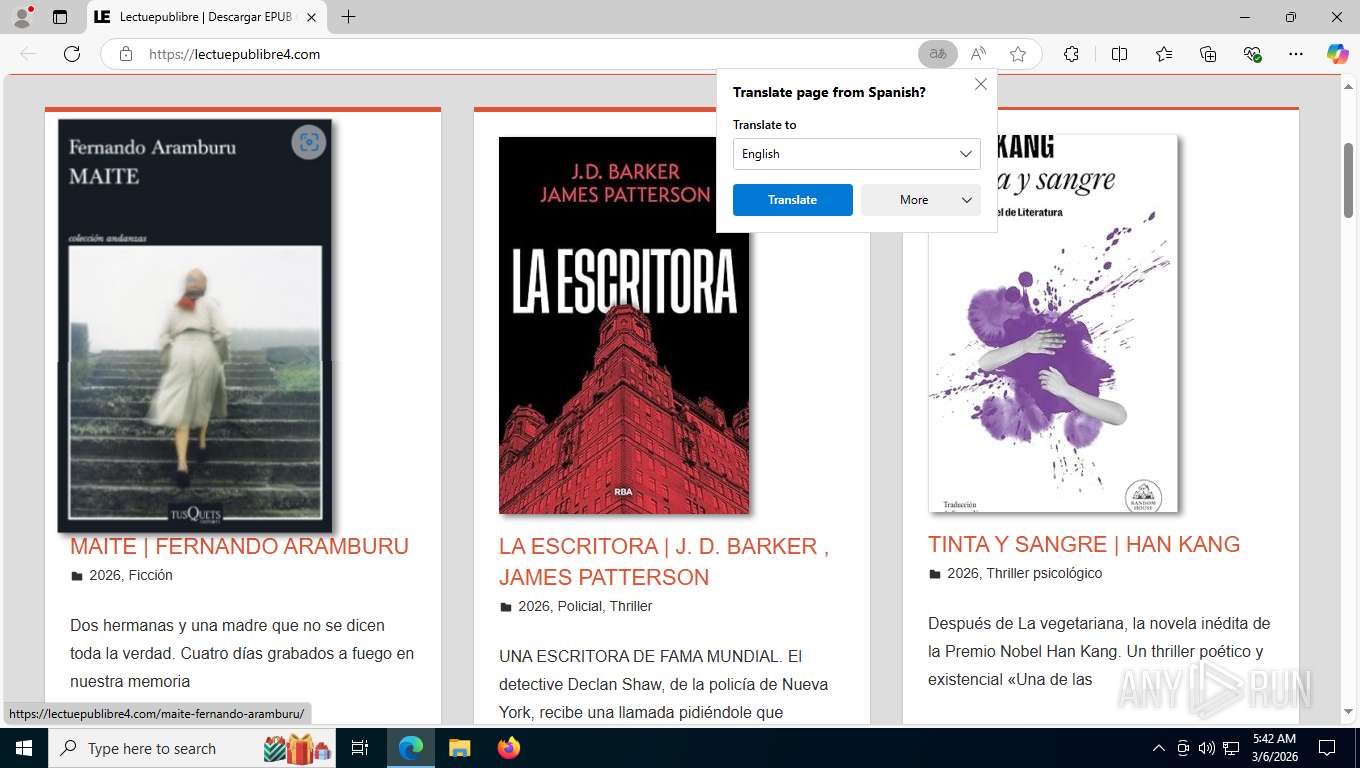
Task: Expand the More options dropdown
Action: 921,200
